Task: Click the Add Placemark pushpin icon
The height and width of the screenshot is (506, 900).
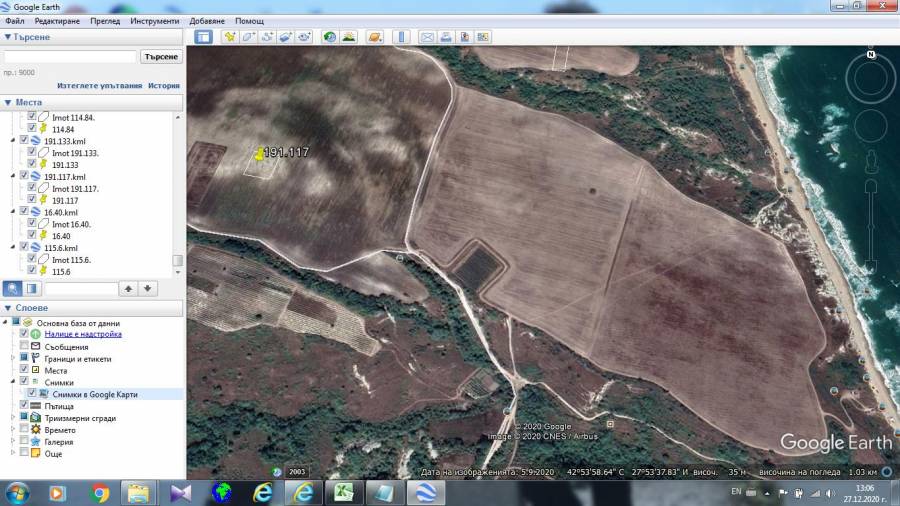Action: [x=230, y=37]
